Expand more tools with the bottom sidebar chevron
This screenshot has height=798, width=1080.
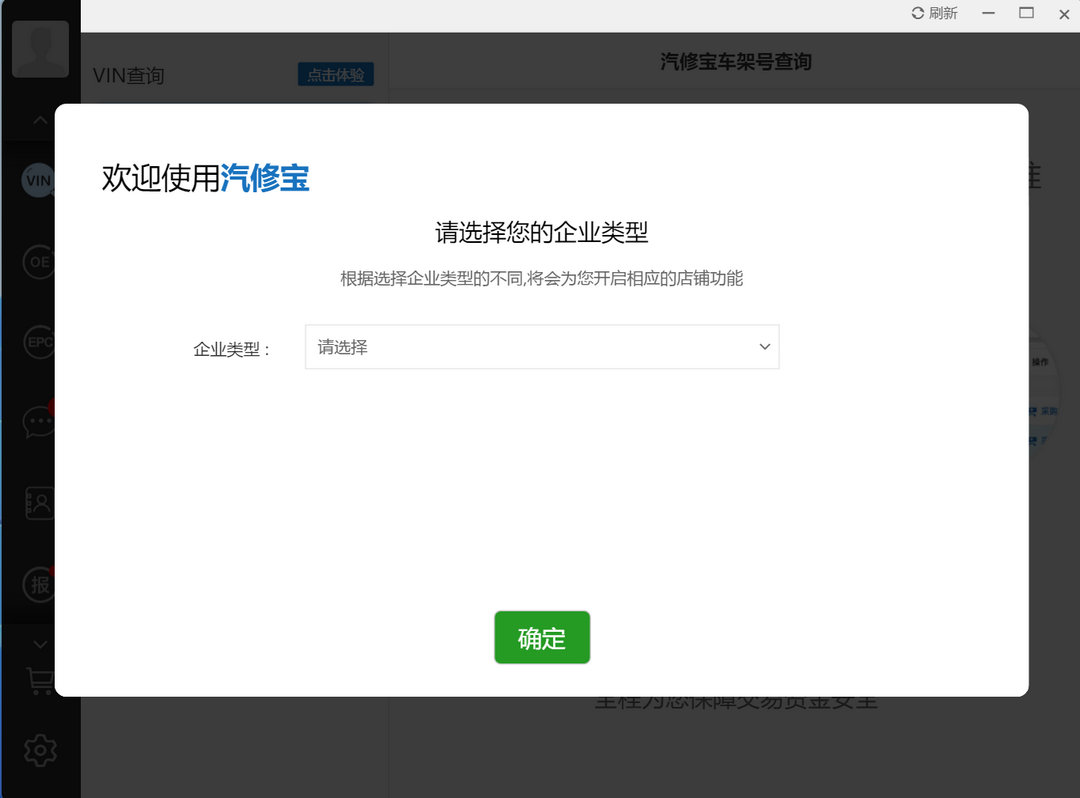(38, 643)
